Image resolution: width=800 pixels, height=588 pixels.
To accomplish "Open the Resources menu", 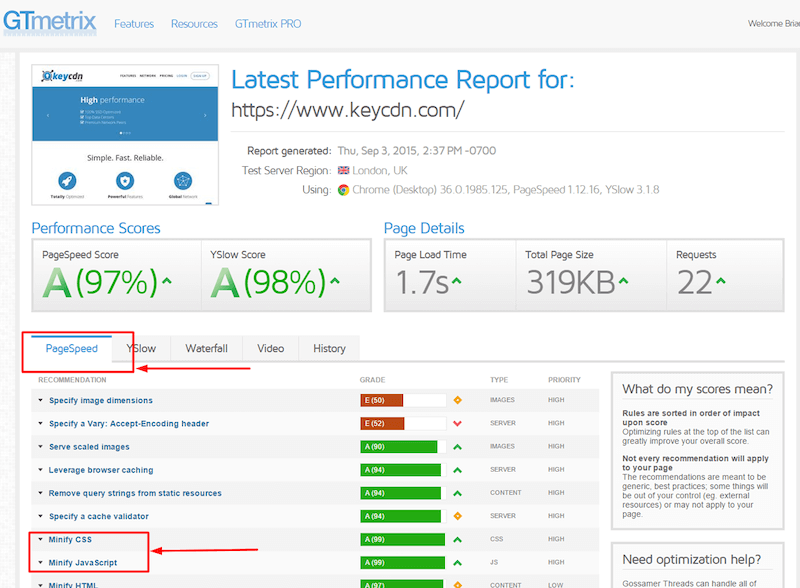I will click(194, 24).
